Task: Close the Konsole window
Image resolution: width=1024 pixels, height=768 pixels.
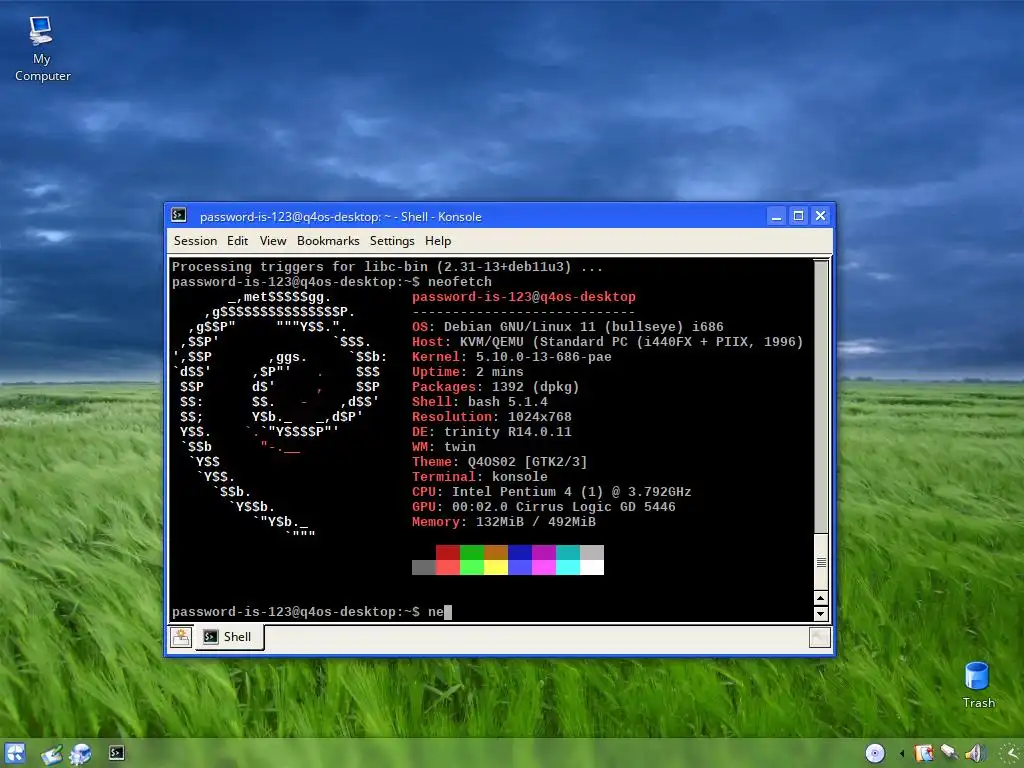Action: pyautogui.click(x=821, y=216)
